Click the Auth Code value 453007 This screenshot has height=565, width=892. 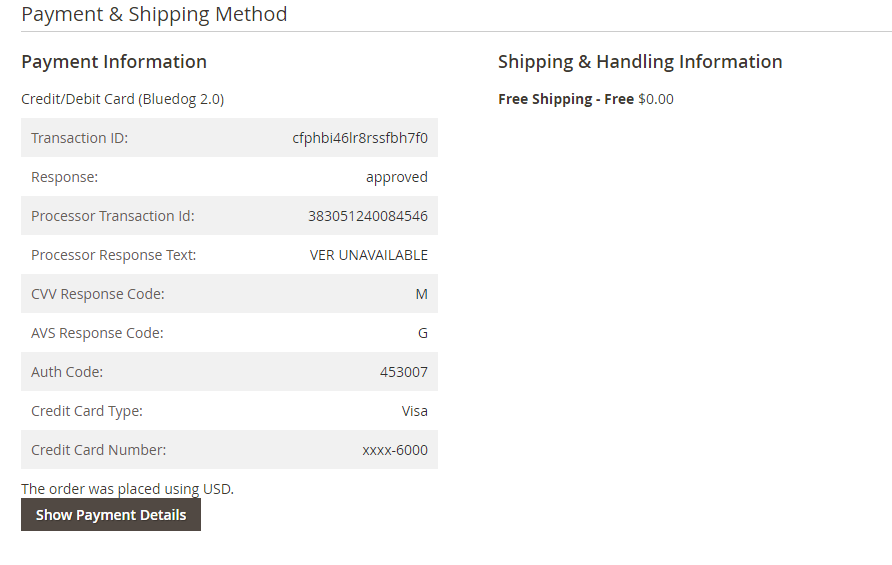[404, 372]
